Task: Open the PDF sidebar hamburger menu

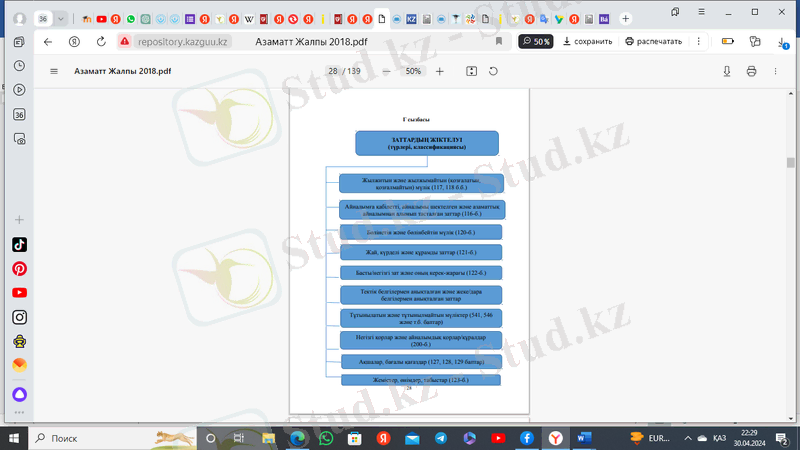Action: point(54,72)
